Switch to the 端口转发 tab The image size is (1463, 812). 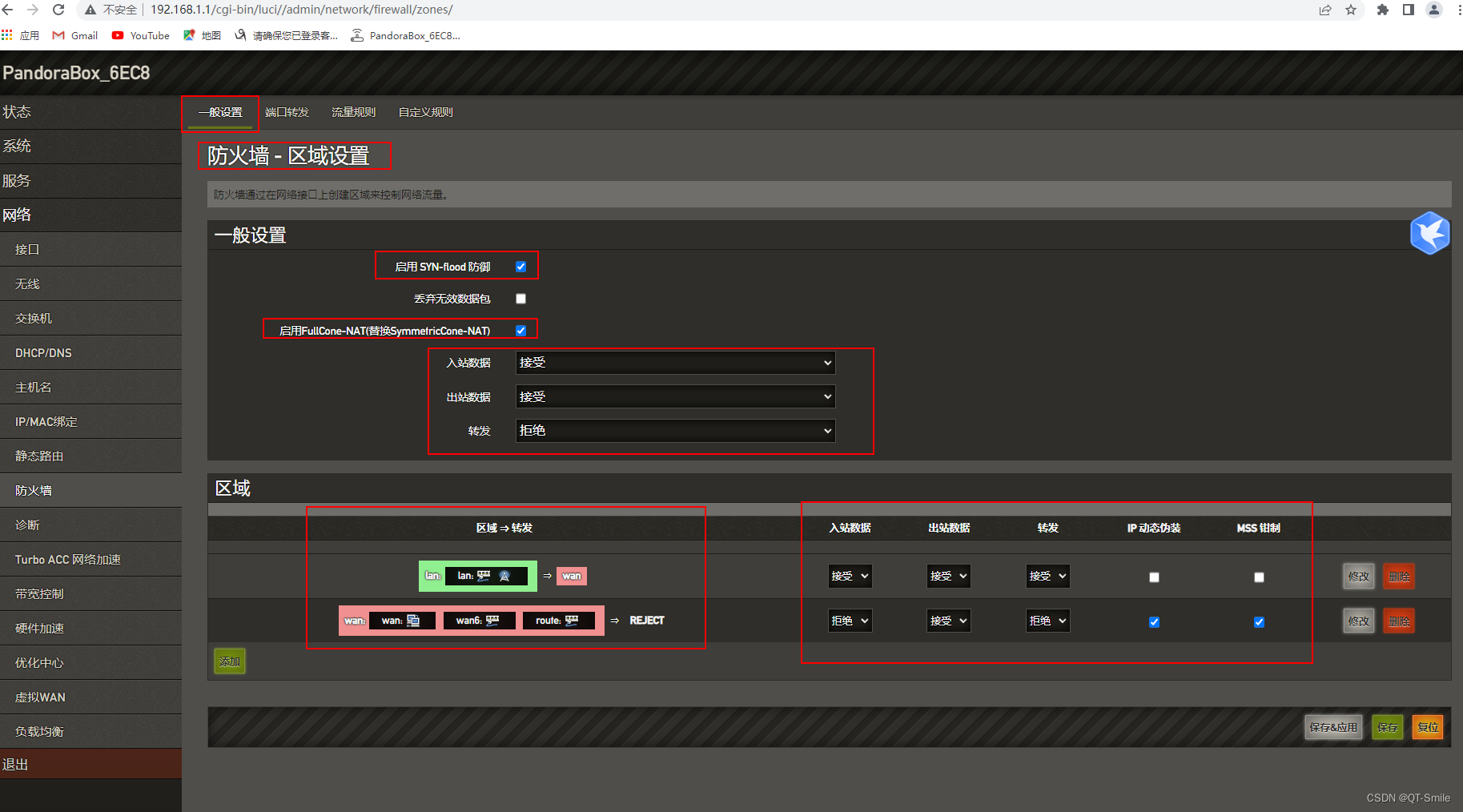pyautogui.click(x=287, y=112)
